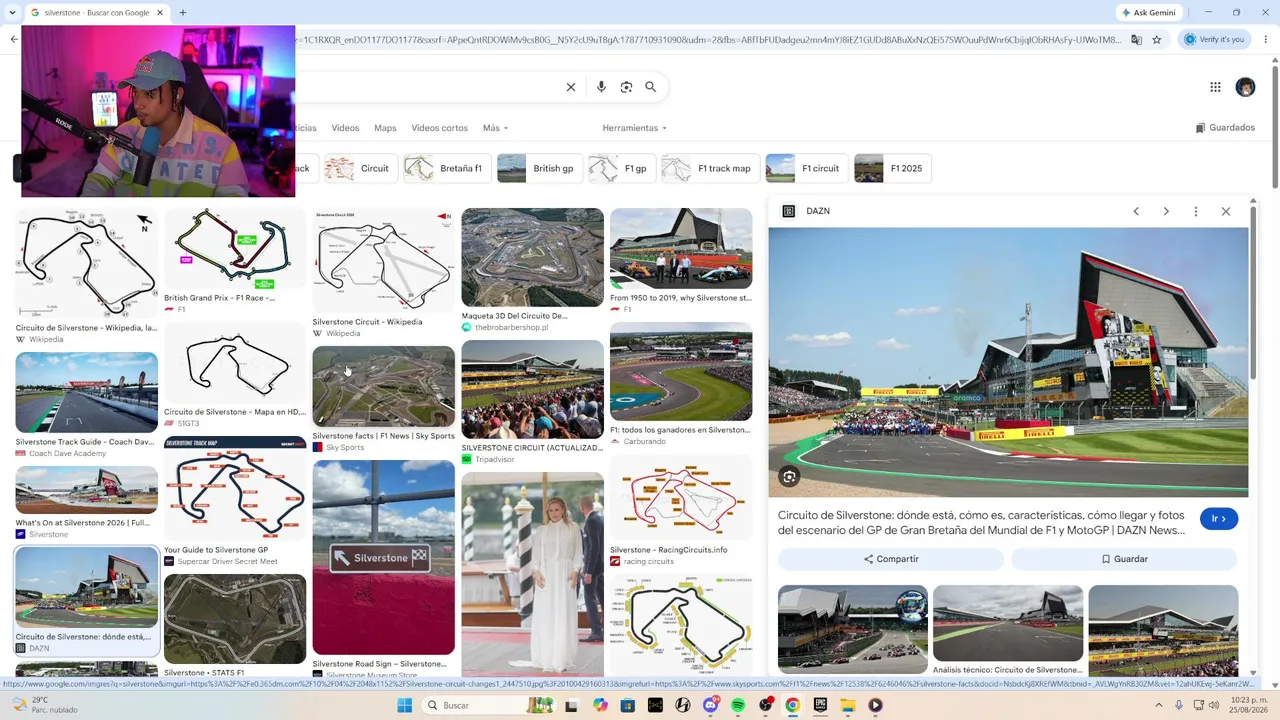Bookmark this page with the star icon
Image resolution: width=1280 pixels, height=720 pixels.
pos(1157,40)
